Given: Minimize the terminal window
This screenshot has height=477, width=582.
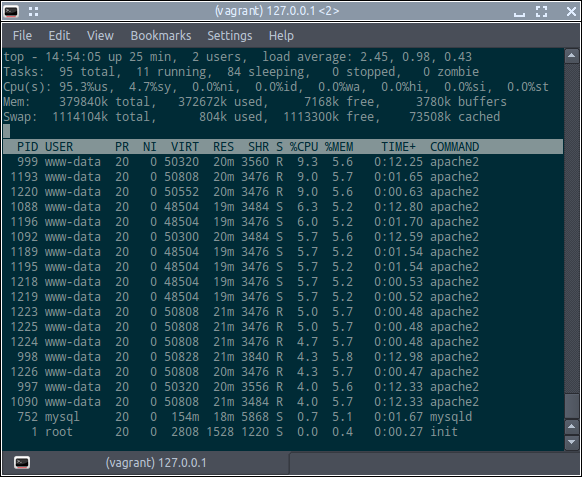Looking at the screenshot, I should tap(519, 13).
